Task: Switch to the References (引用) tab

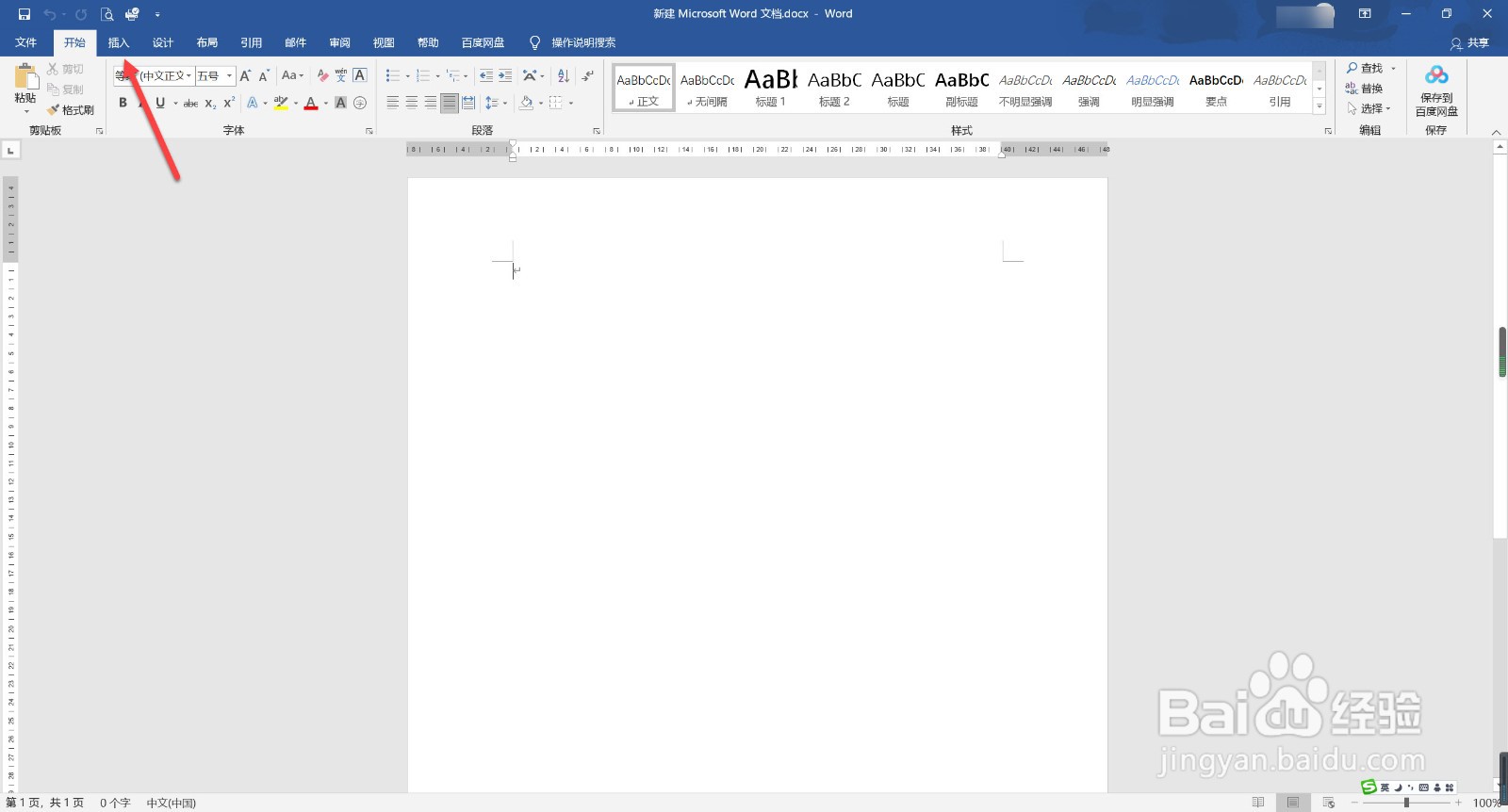Action: 252,42
